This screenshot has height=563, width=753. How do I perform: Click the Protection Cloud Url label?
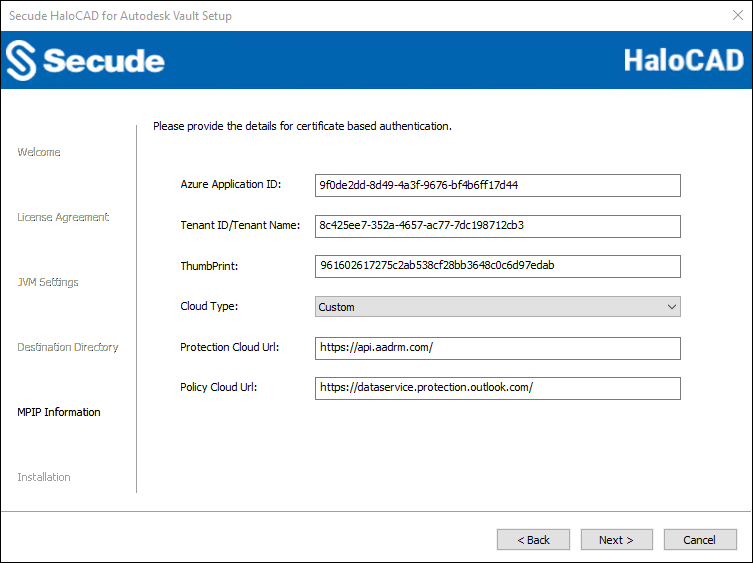(x=230, y=347)
